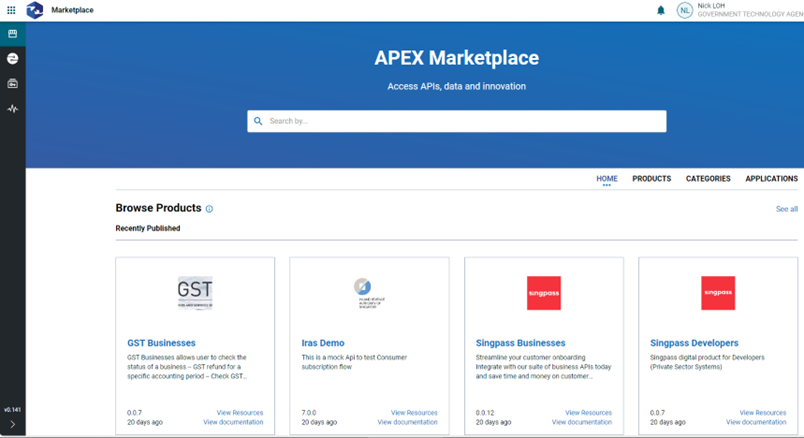This screenshot has width=804, height=438.
Task: Open the Singpass Developers product title
Action: point(694,343)
